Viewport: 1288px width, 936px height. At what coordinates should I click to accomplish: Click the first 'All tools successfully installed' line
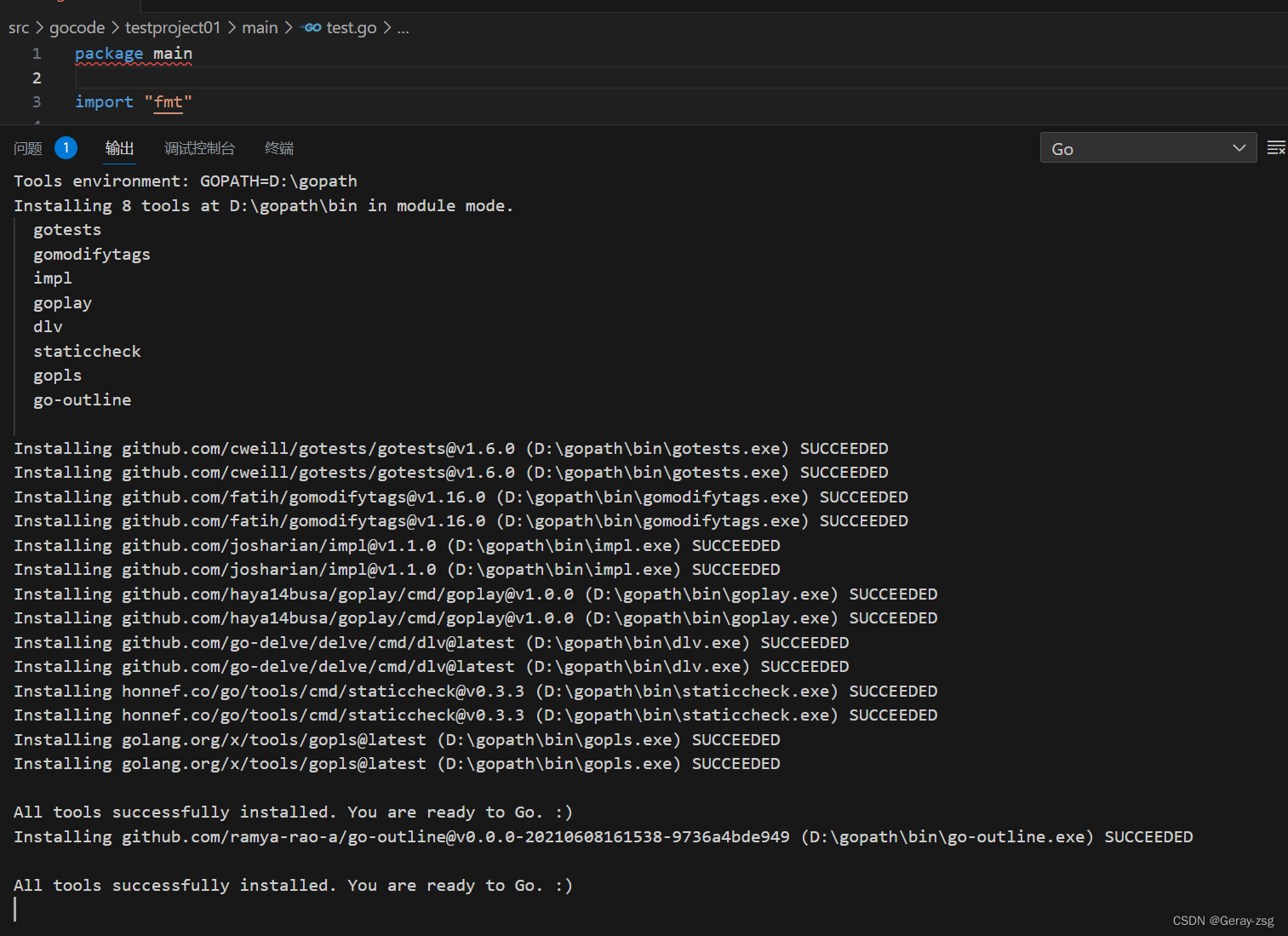(294, 813)
